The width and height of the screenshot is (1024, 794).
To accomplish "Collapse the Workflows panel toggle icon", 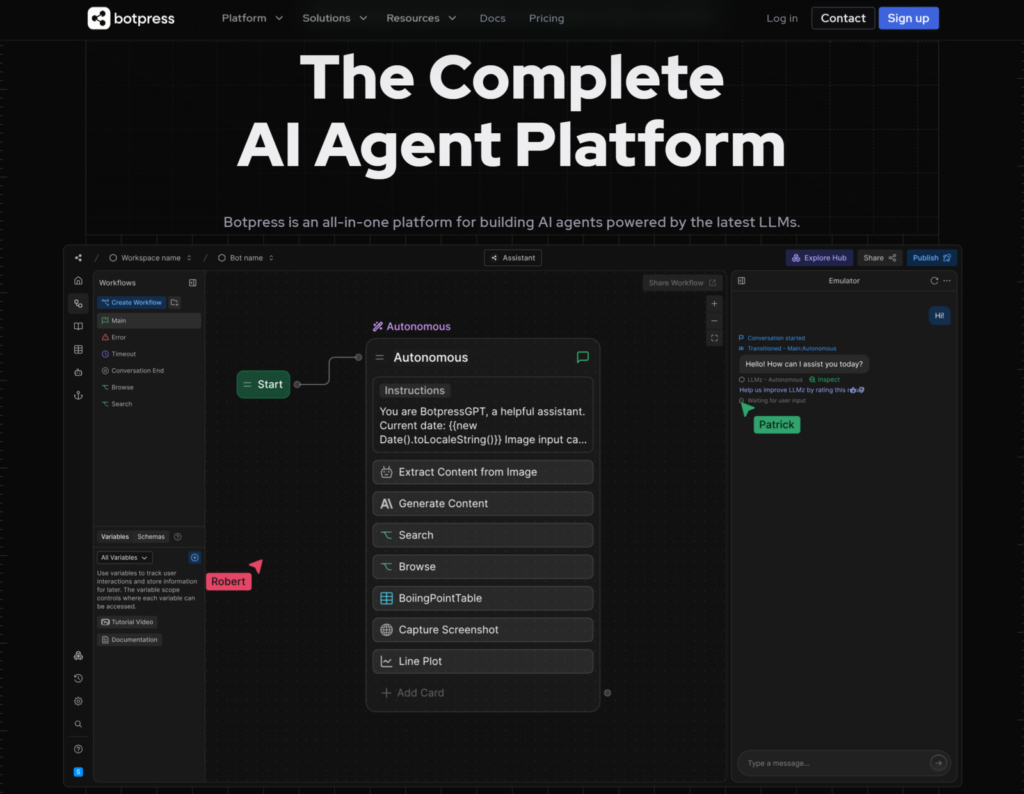I will click(193, 283).
